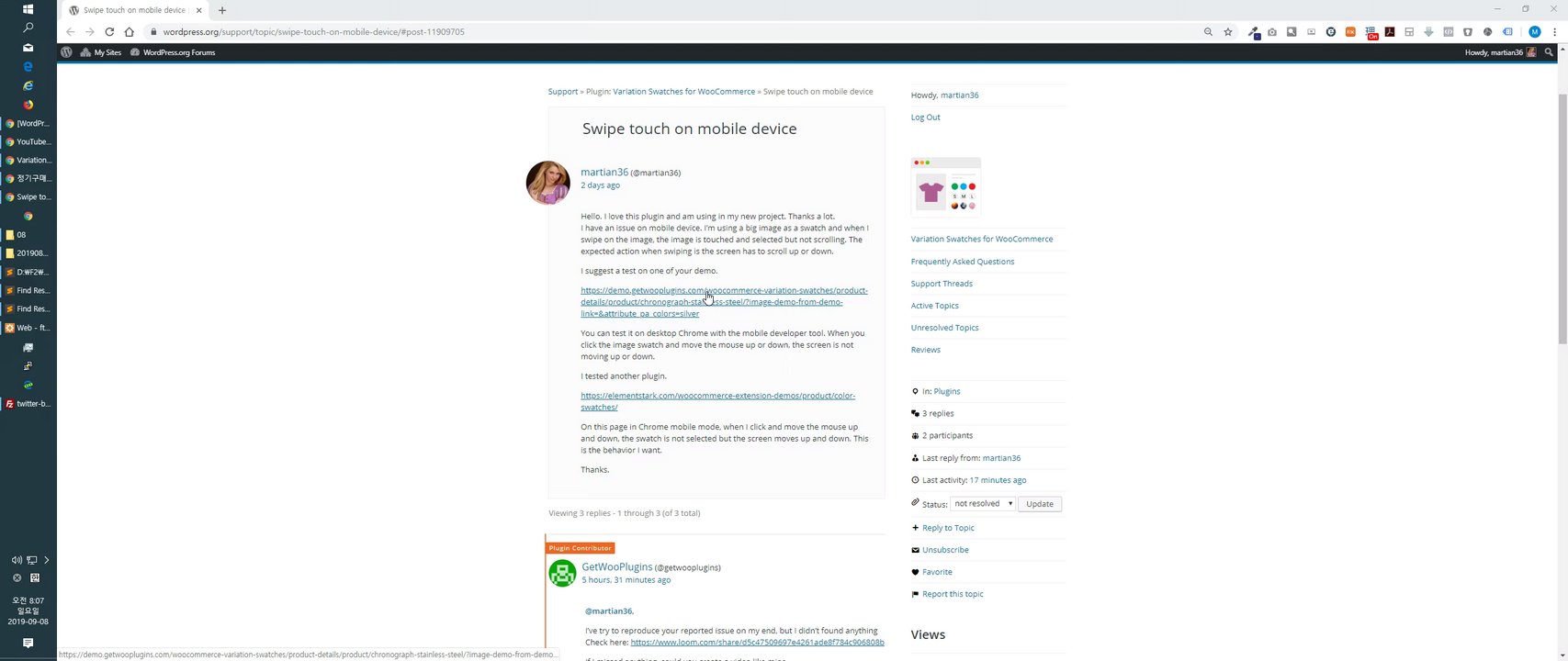Click the page vertical scrollbar thumb

(1562, 218)
